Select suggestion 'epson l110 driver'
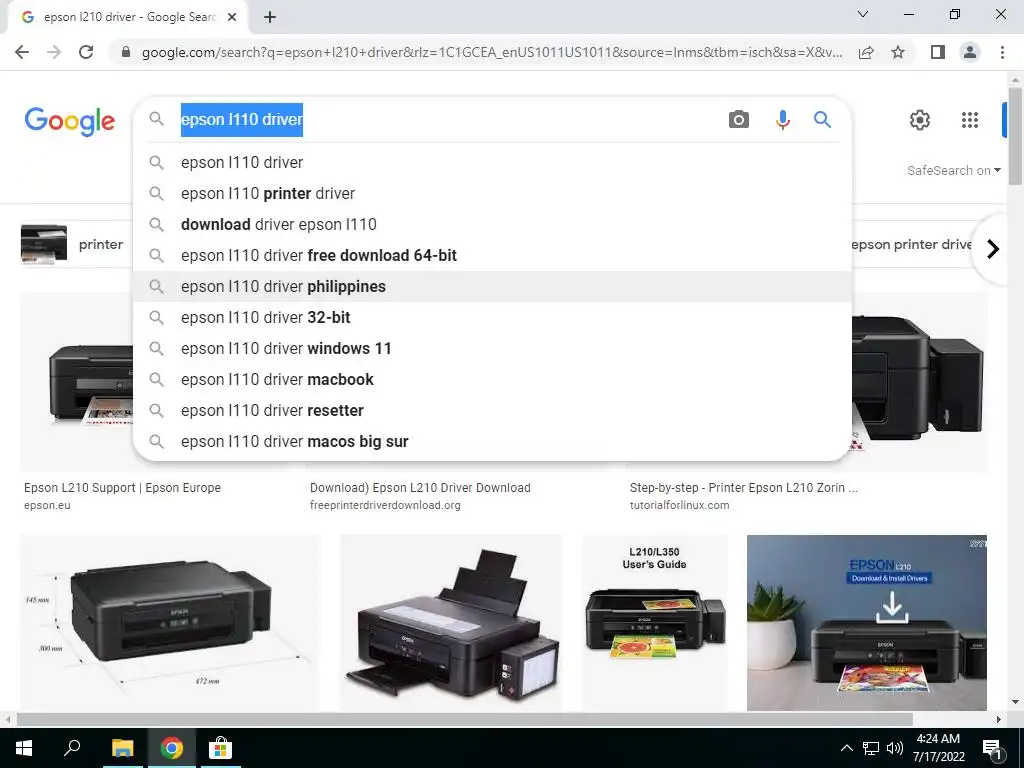This screenshot has width=1024, height=768. pos(492,163)
